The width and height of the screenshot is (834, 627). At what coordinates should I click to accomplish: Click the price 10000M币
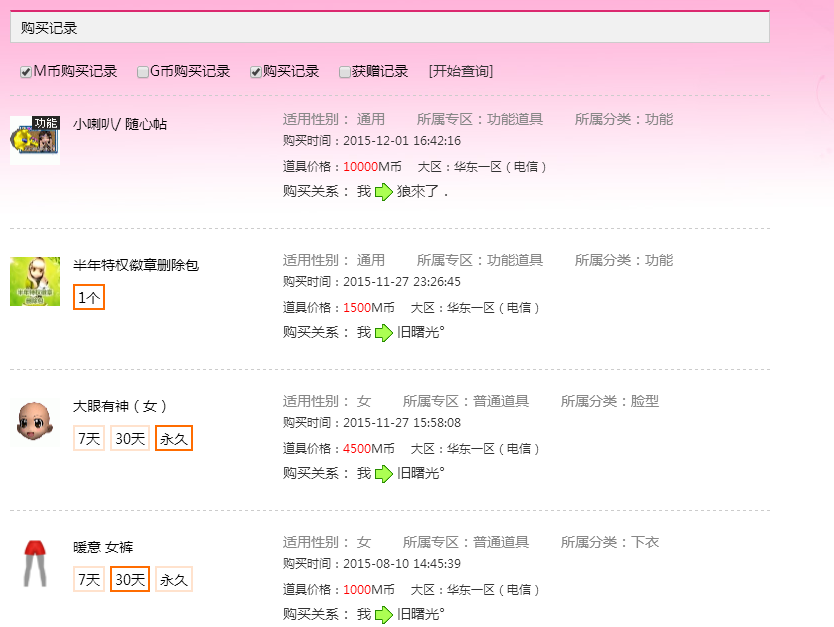tap(372, 167)
